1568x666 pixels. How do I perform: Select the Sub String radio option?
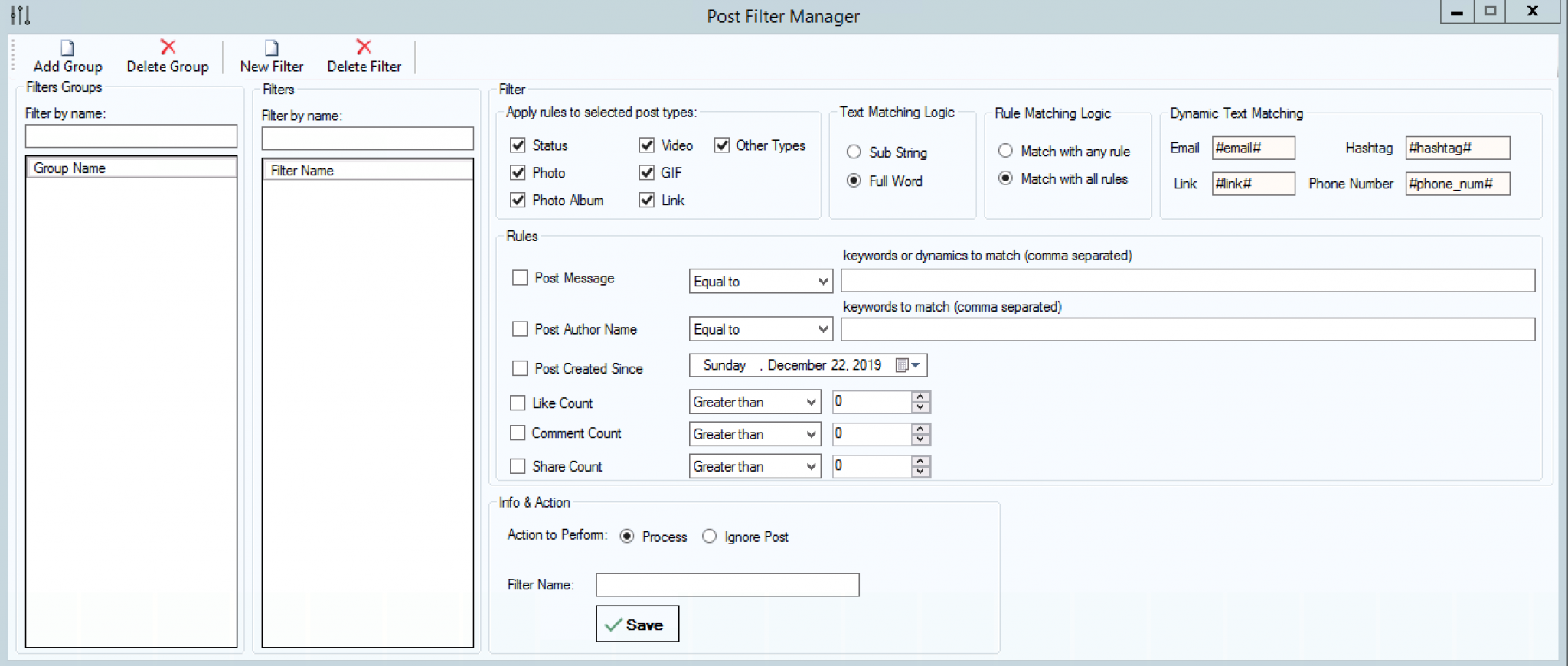tap(854, 152)
